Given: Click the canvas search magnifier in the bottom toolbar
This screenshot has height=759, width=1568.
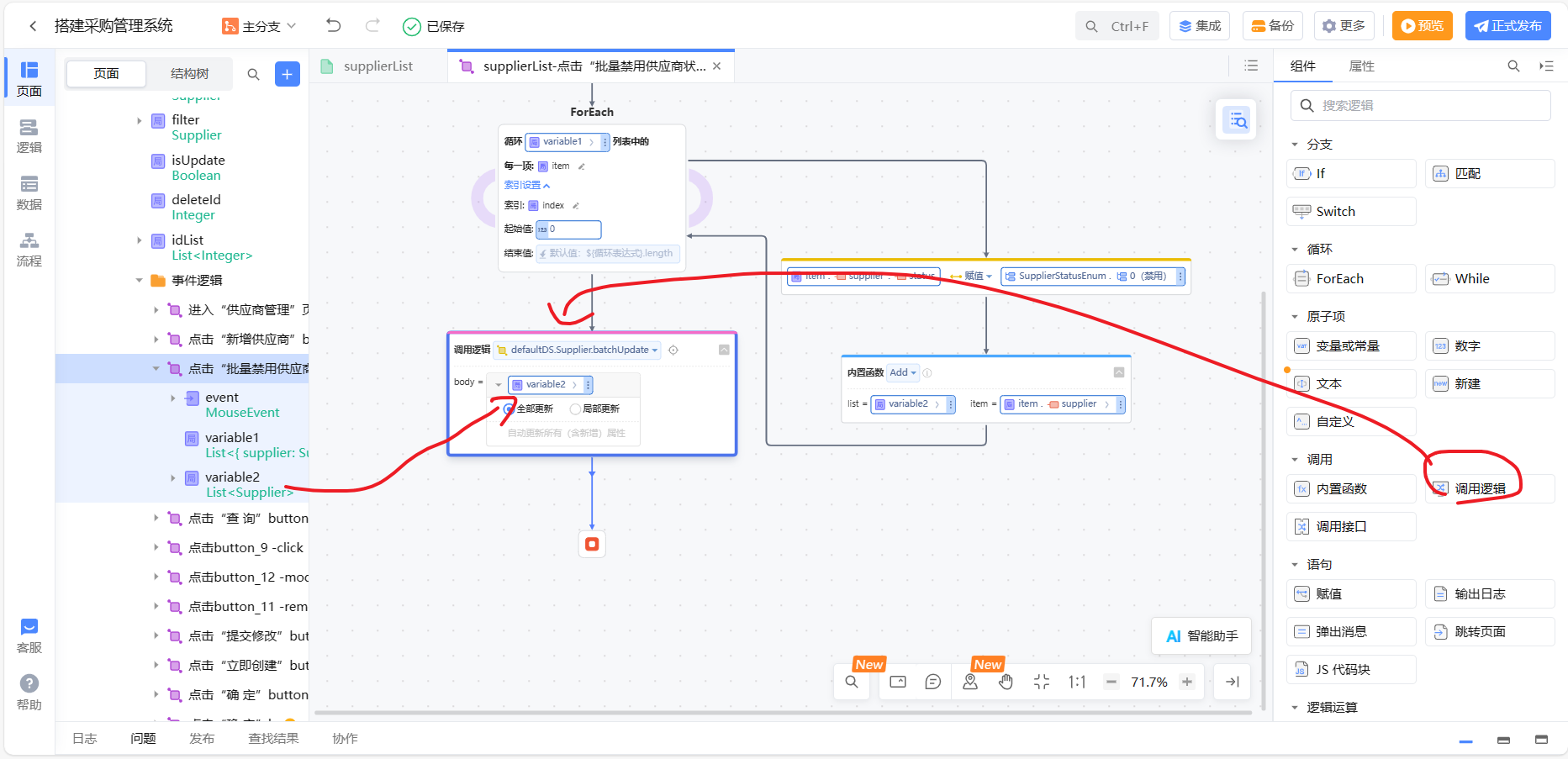Looking at the screenshot, I should [852, 682].
